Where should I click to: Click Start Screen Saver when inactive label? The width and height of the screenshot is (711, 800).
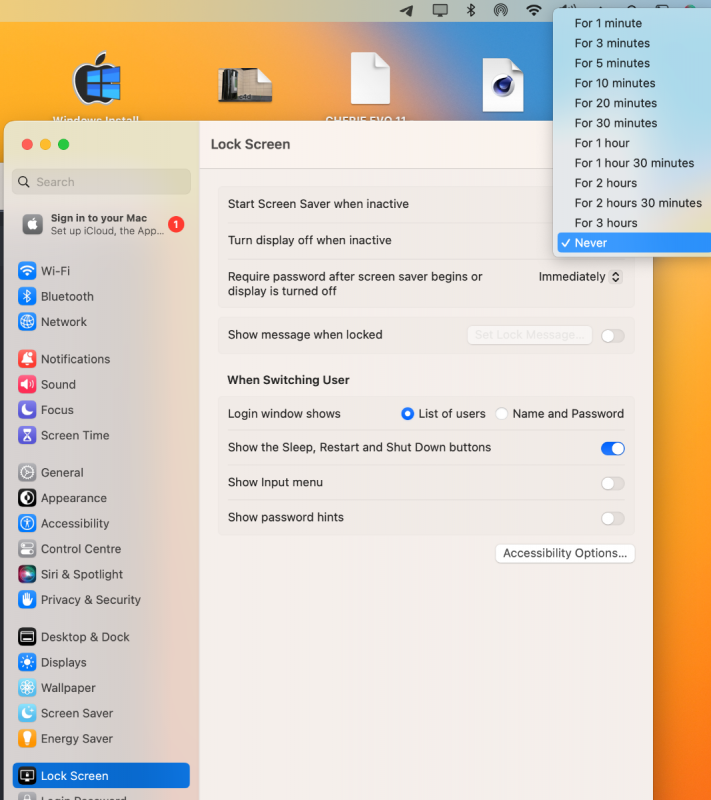pos(318,204)
